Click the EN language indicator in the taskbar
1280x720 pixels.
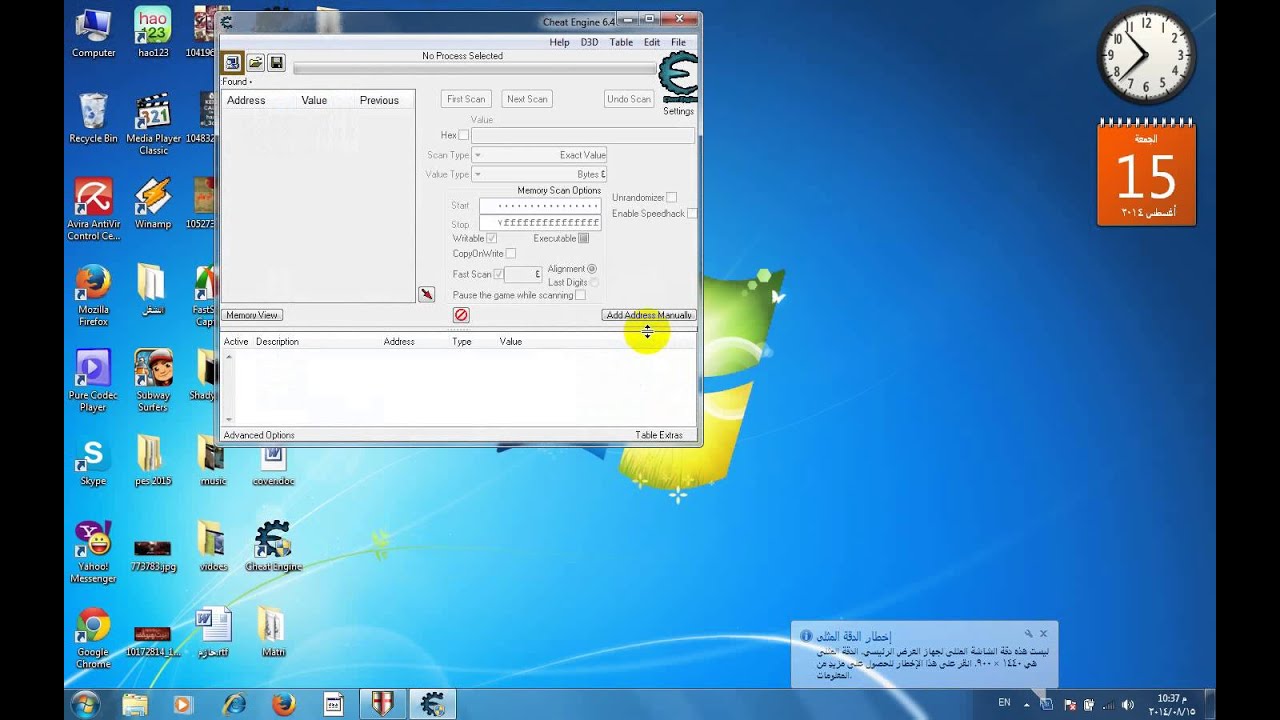(x=1004, y=703)
